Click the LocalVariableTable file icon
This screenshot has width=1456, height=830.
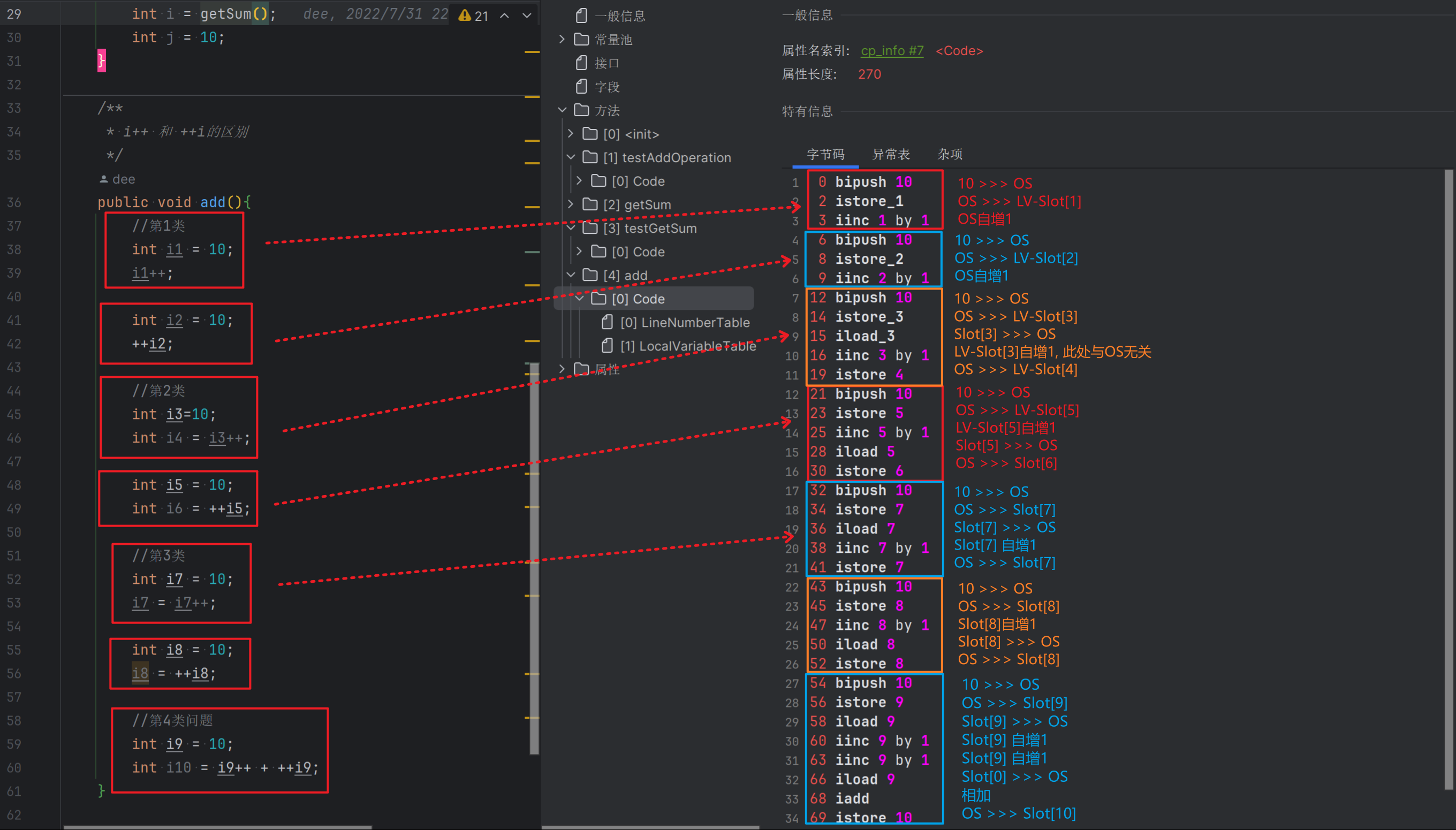point(607,346)
